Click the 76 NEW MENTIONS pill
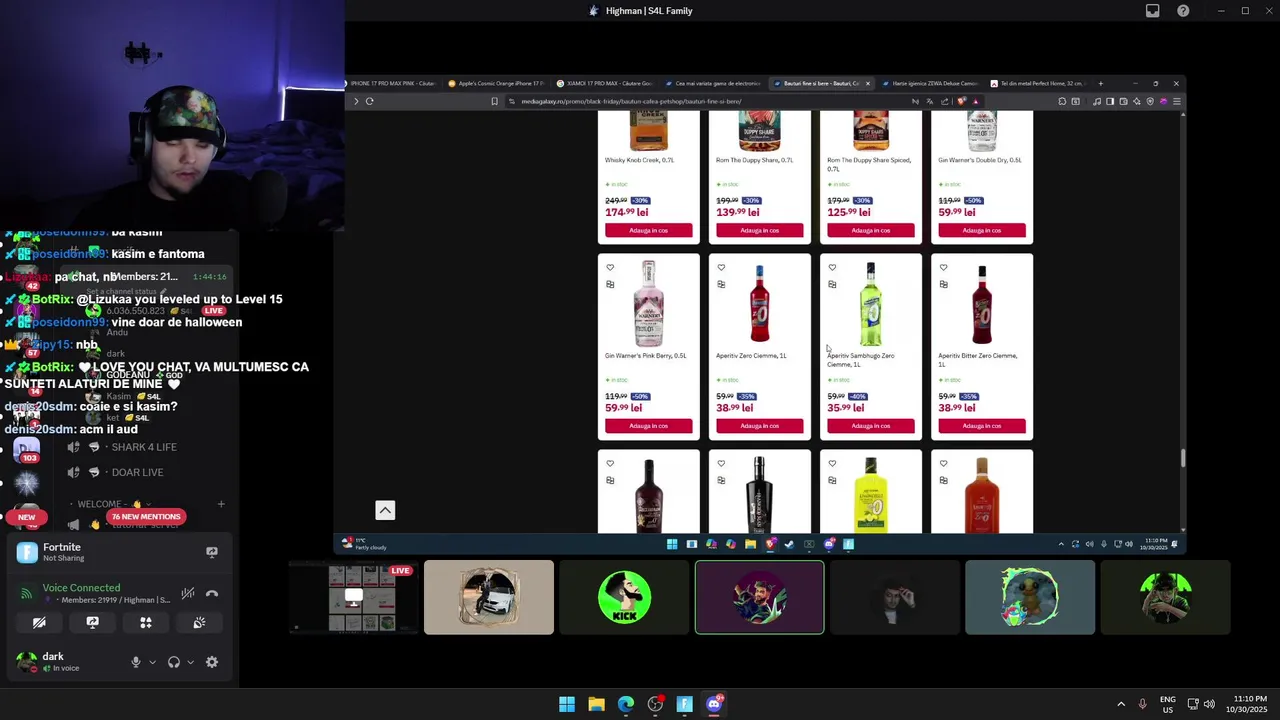The width and height of the screenshot is (1280, 720). click(x=146, y=517)
